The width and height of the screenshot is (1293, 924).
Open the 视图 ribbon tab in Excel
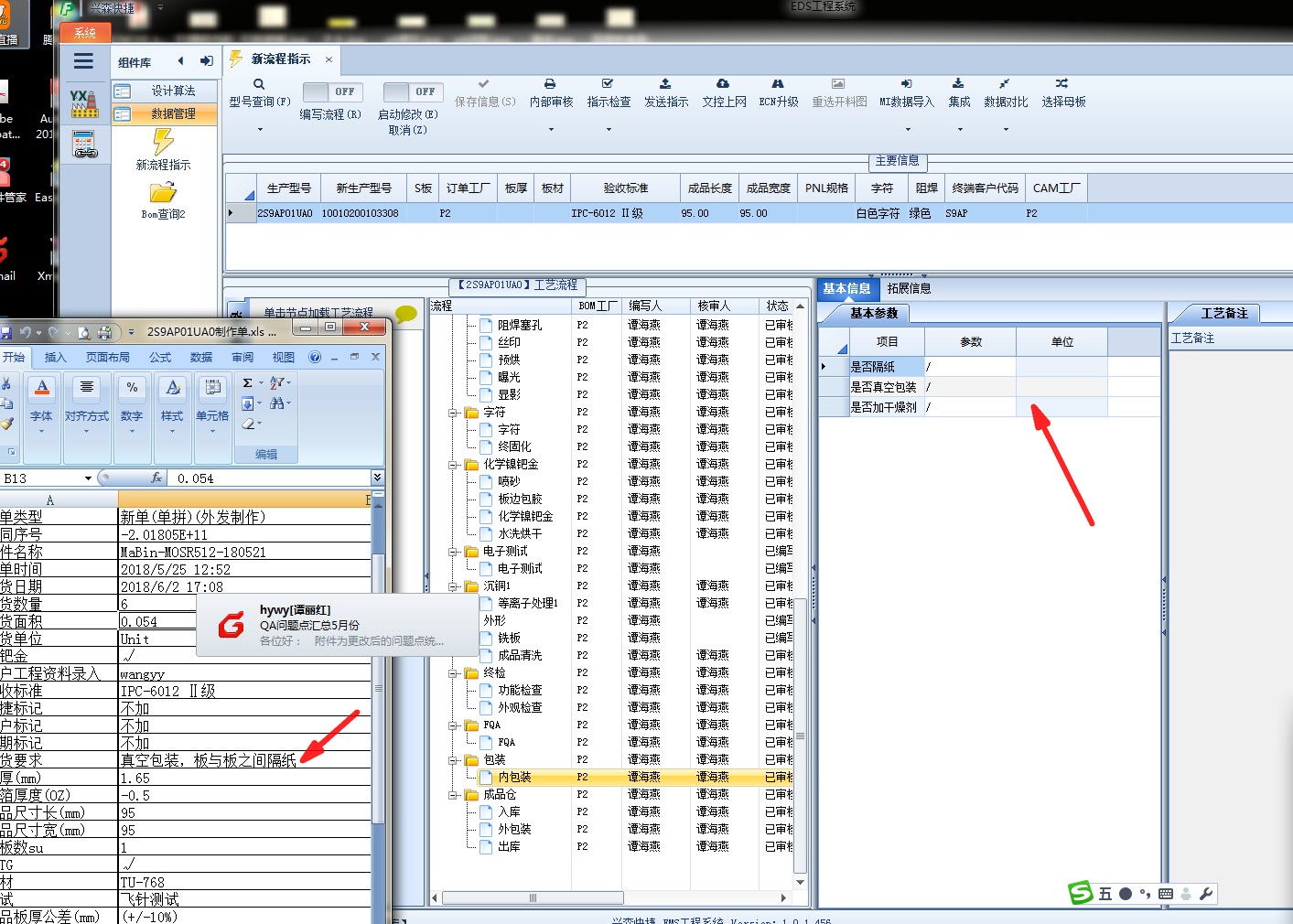284,357
